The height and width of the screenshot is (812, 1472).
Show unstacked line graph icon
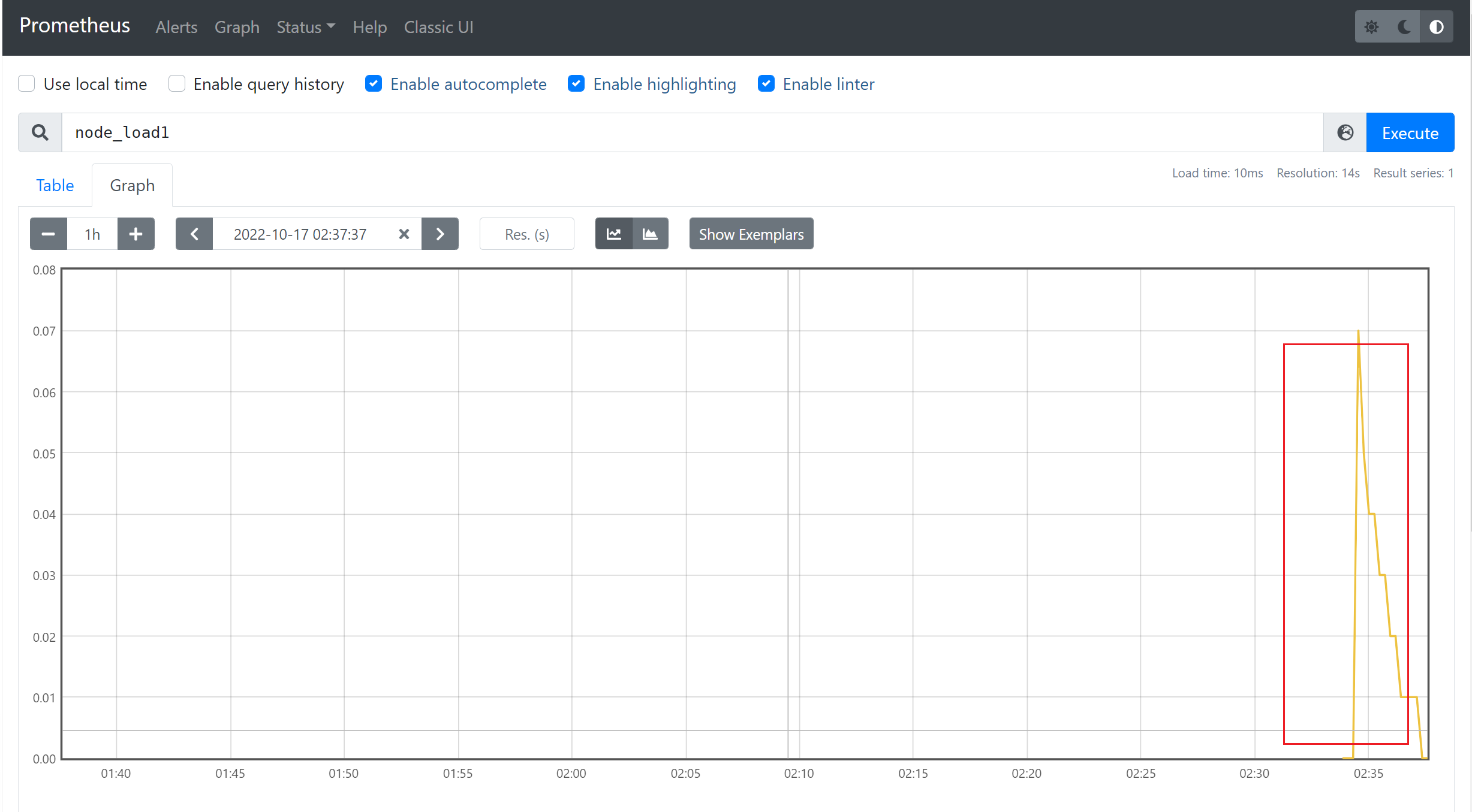[613, 234]
